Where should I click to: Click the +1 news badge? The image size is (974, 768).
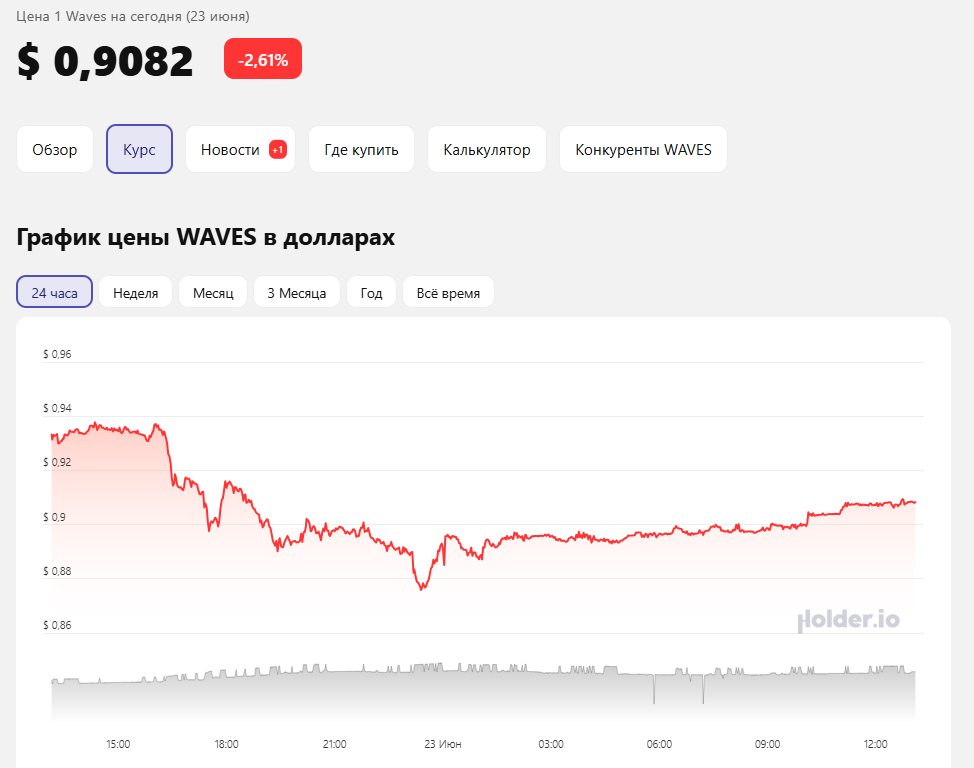point(278,150)
